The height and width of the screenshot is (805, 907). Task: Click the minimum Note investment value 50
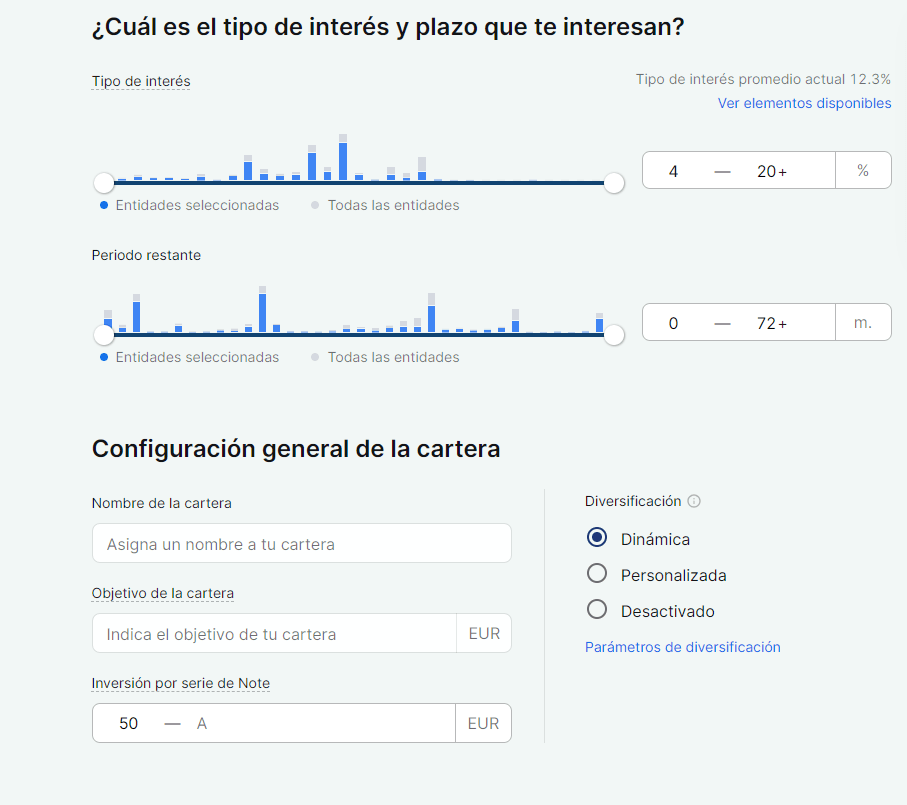[128, 723]
